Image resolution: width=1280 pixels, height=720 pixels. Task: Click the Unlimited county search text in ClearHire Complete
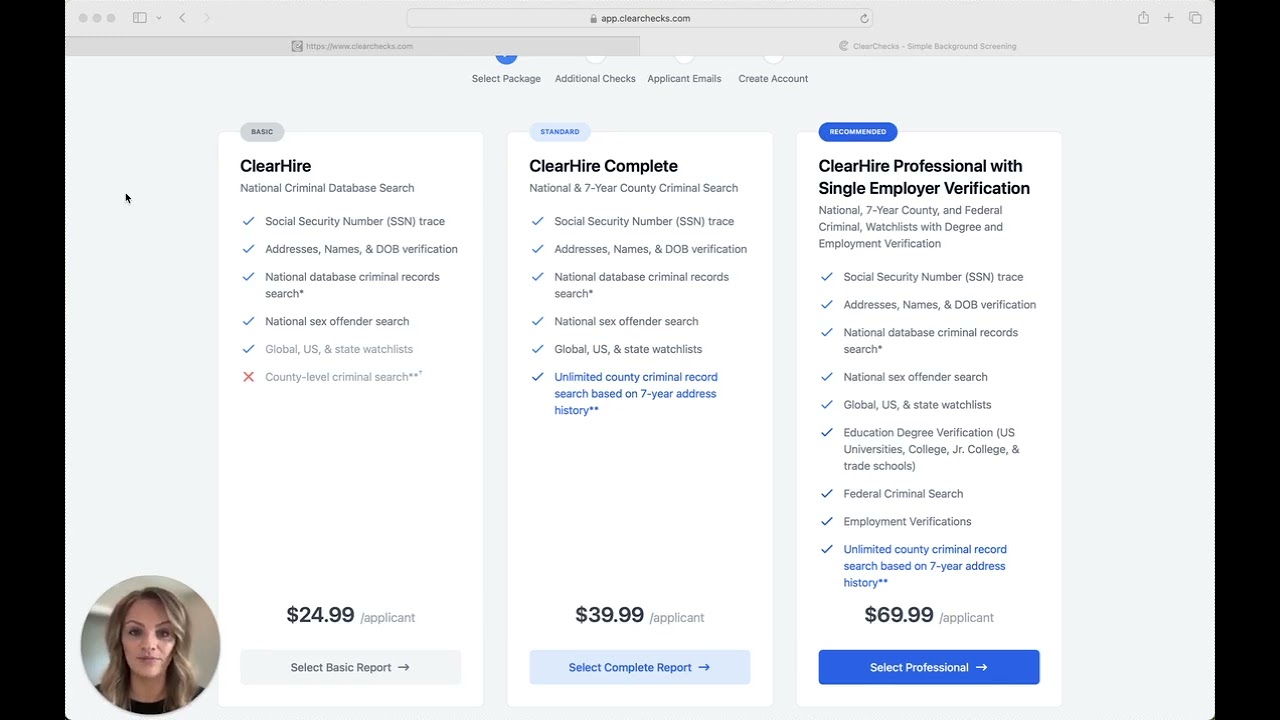point(636,394)
